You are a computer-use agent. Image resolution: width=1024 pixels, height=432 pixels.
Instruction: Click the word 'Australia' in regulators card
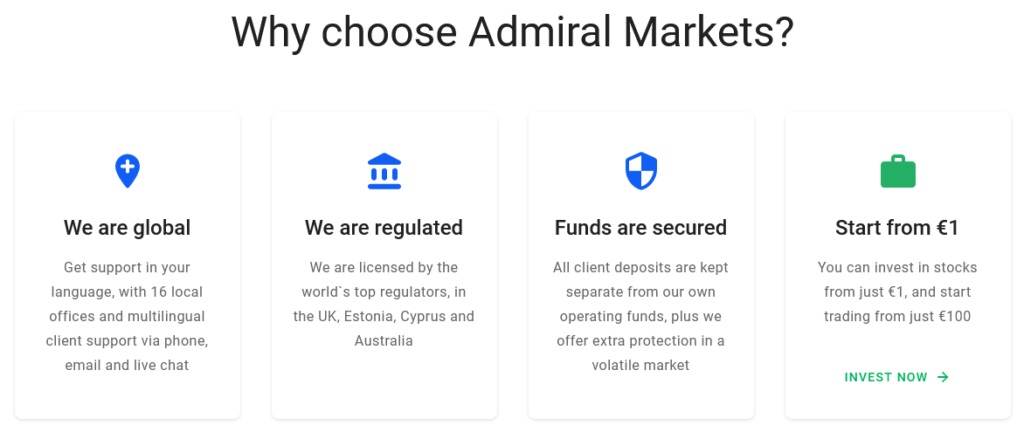[x=384, y=341]
